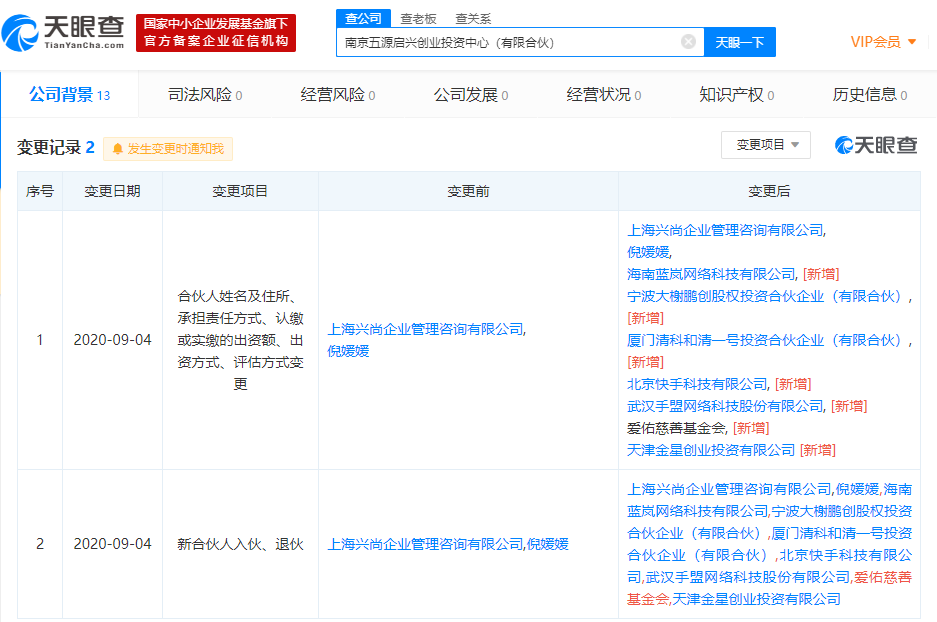Click the TianYanCha watermark logo above the table

pyautogui.click(x=870, y=145)
